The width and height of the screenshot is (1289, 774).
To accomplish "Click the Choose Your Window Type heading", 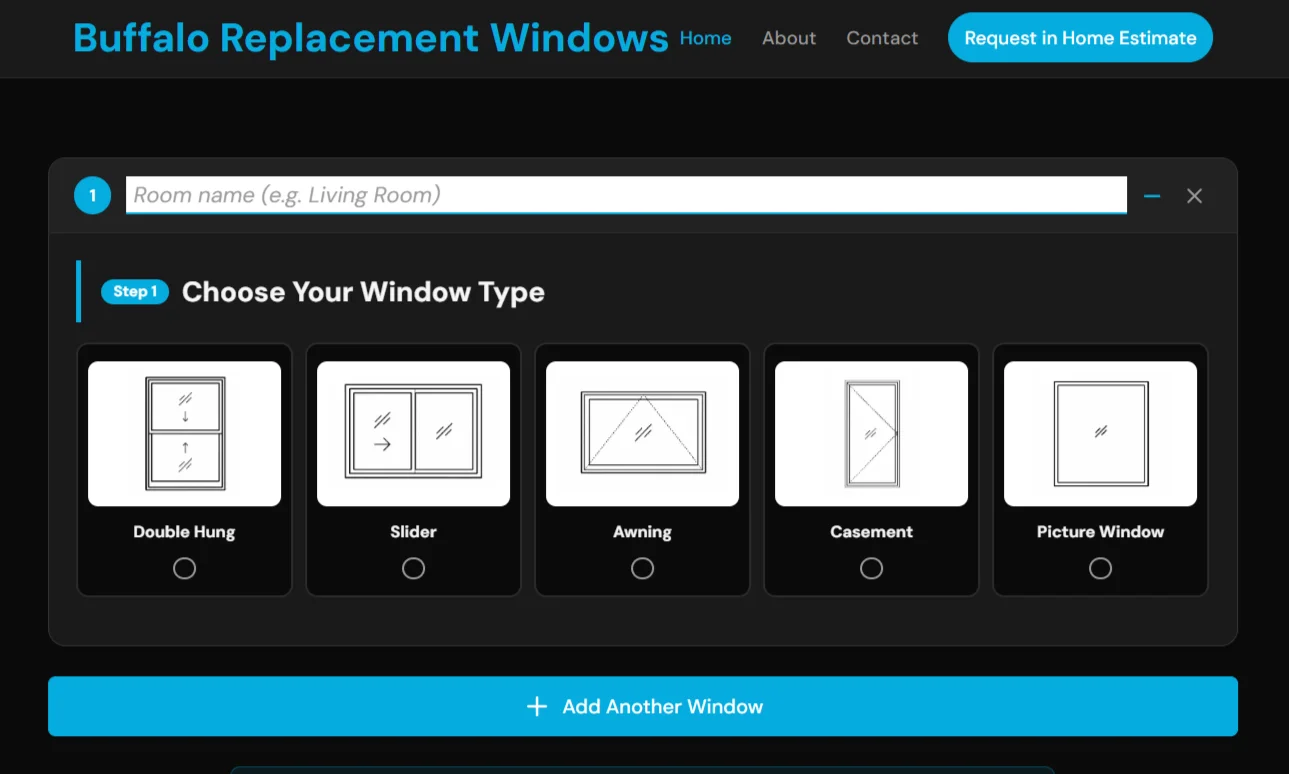I will [x=363, y=292].
